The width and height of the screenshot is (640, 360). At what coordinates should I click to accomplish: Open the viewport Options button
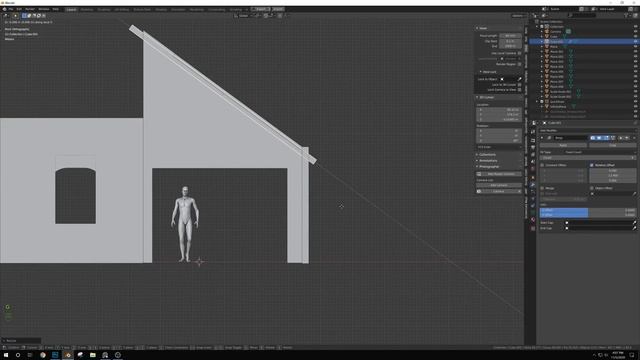[x=517, y=16]
